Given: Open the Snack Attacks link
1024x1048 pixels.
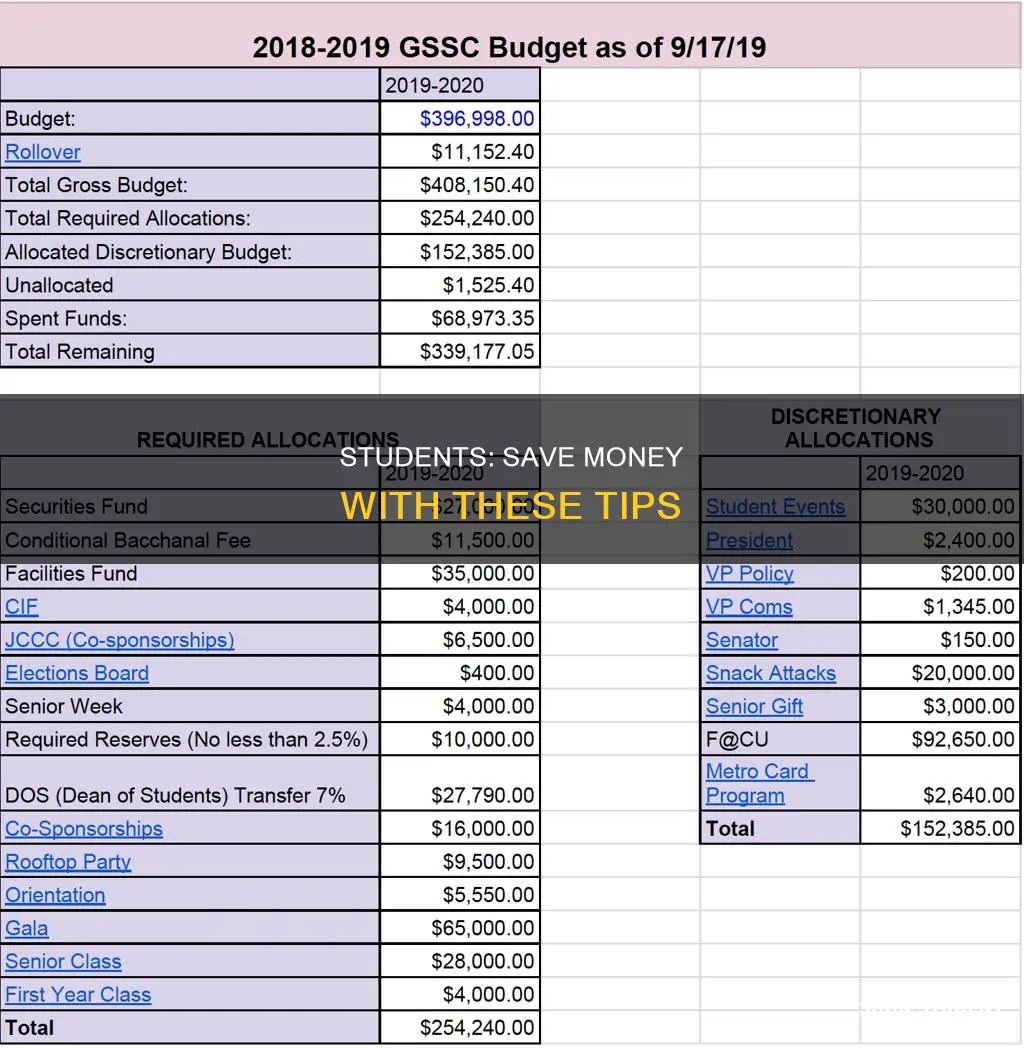Looking at the screenshot, I should pos(771,673).
